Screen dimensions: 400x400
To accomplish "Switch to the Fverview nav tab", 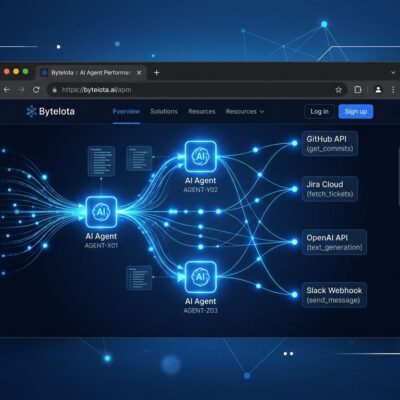I will [126, 112].
